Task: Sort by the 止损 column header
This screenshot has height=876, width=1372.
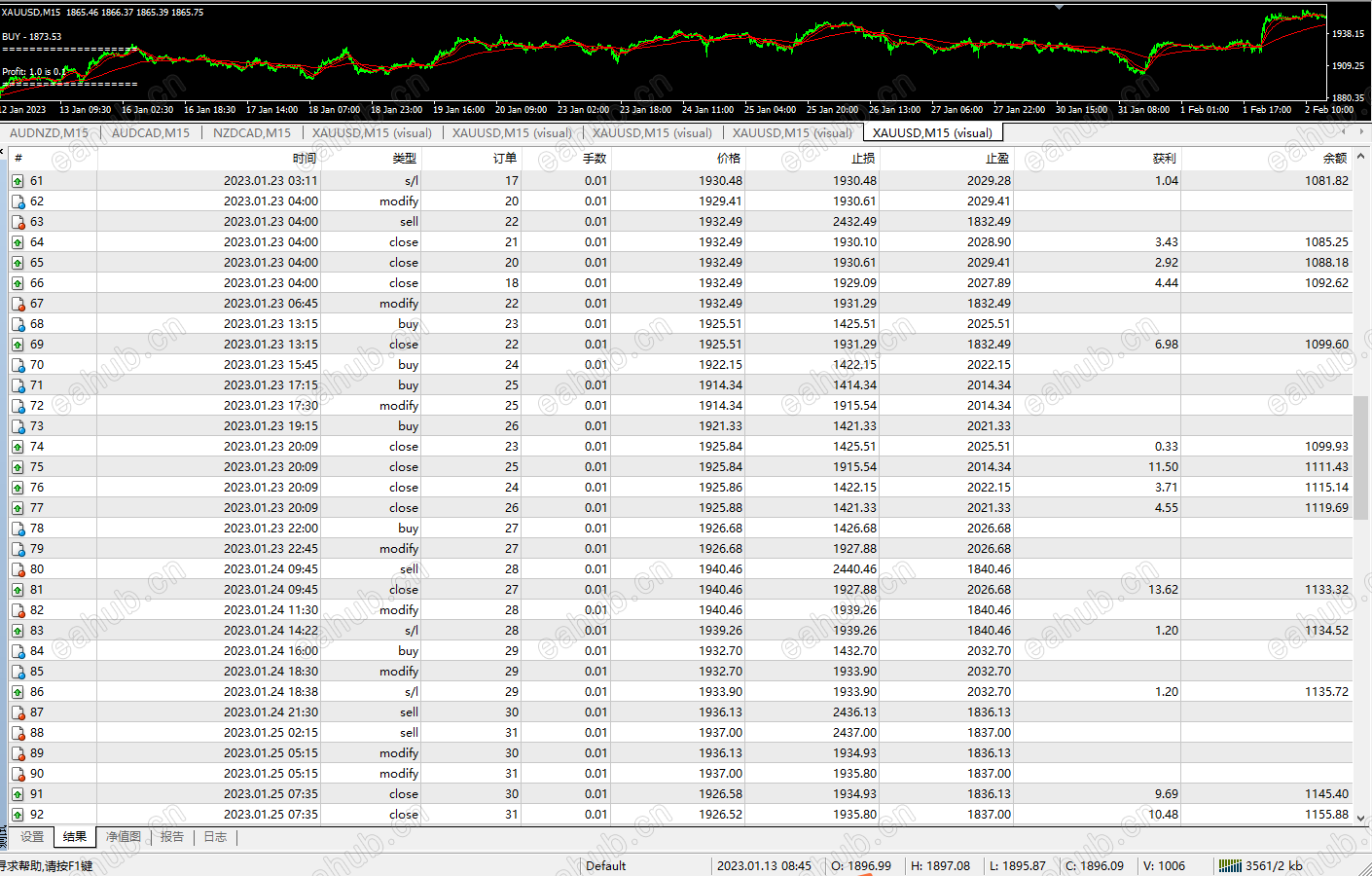Action: 812,158
